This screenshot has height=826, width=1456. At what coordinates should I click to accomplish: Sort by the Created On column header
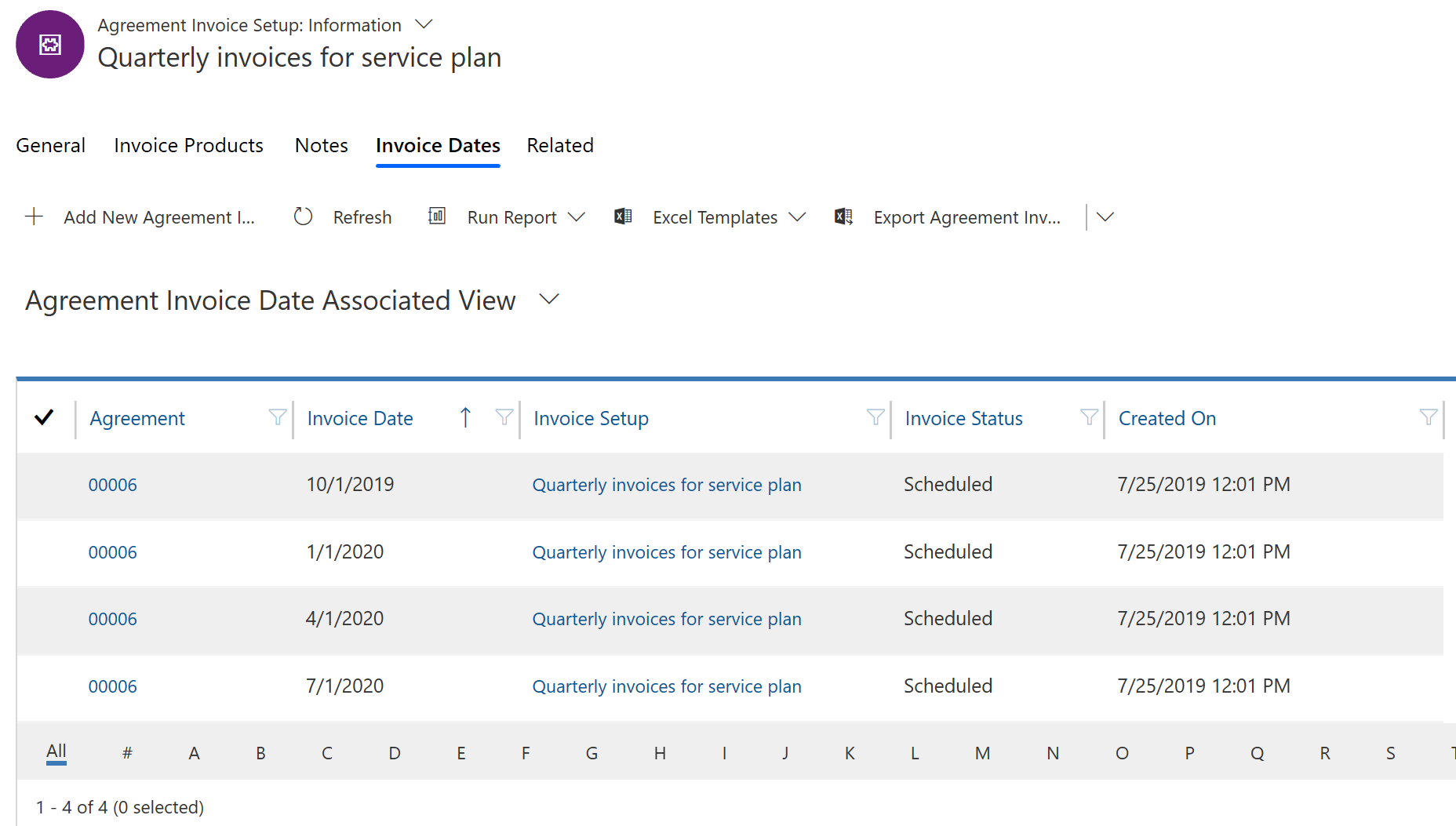point(1167,418)
